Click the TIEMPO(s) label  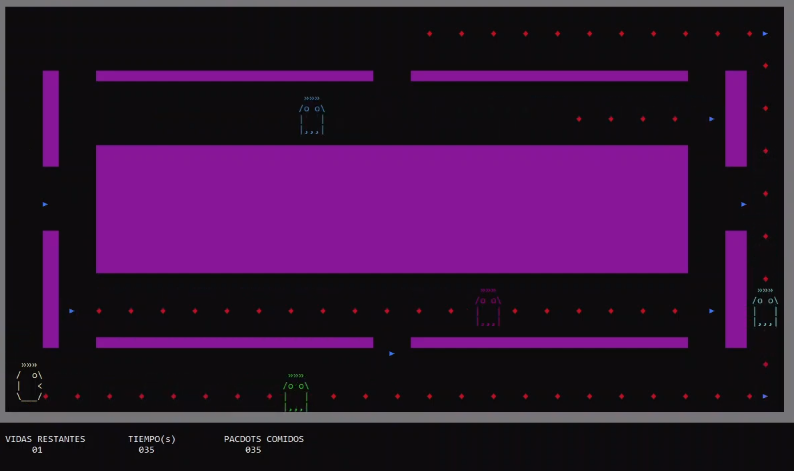[152, 439]
